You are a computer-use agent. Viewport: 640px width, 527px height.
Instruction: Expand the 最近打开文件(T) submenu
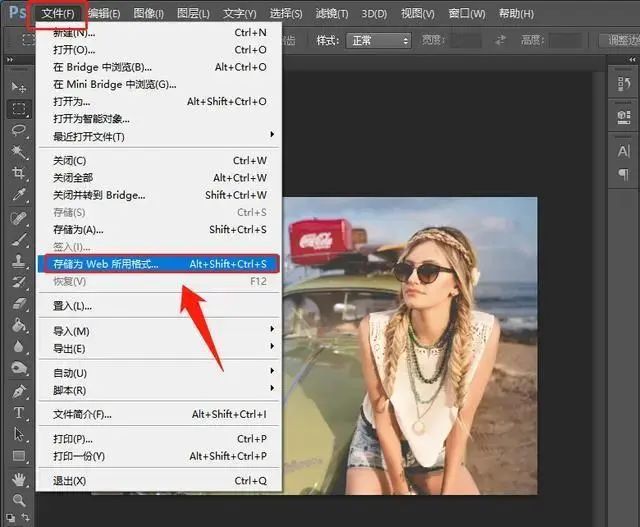point(159,136)
